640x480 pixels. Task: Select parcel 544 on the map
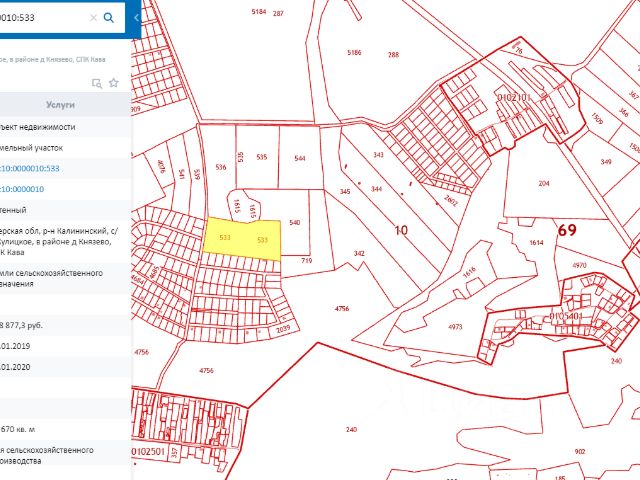click(x=300, y=158)
